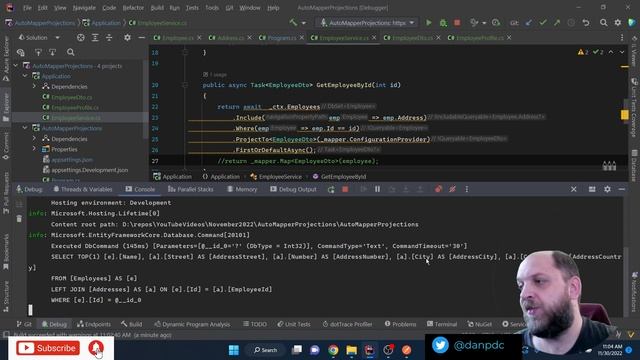Click the view breakpoints red icon
Screen dimensions: 640x360
[438, 189]
